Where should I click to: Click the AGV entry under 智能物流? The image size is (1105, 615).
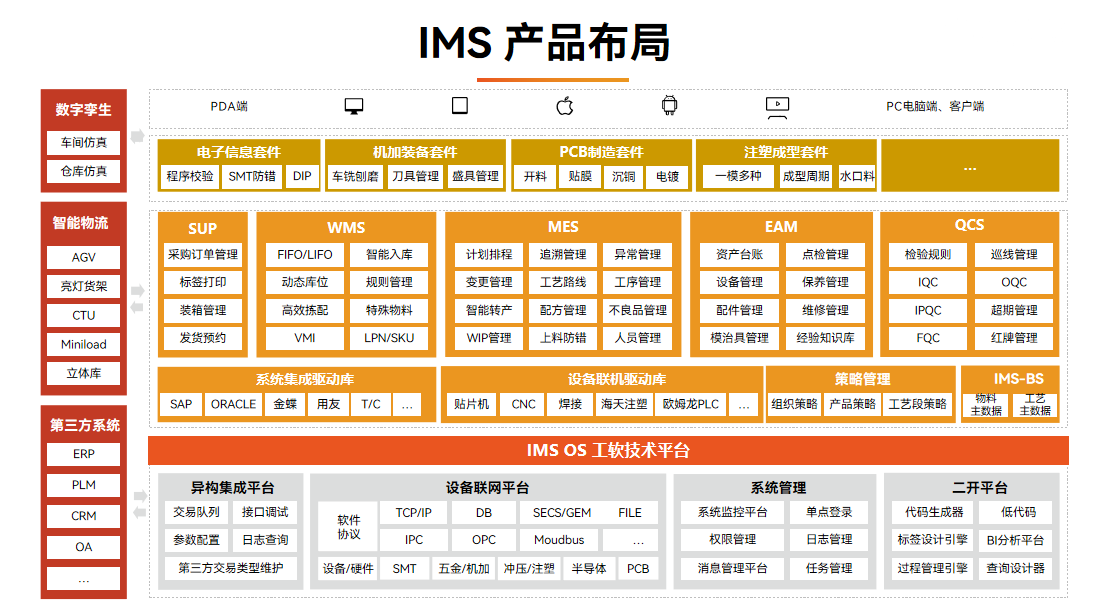coord(83,257)
